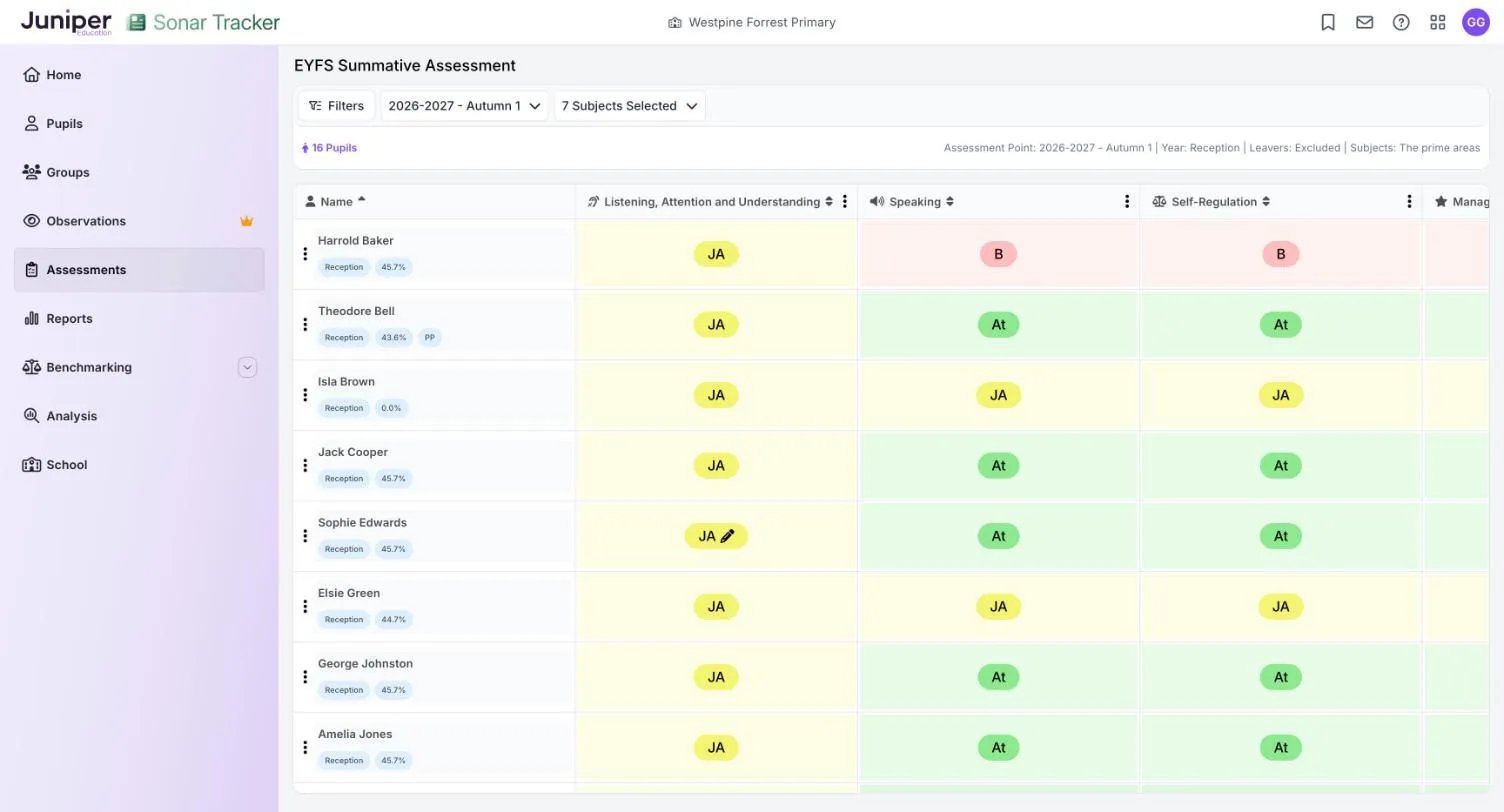Select pupil name Jack Cooper
This screenshot has height=812, width=1504.
coord(353,452)
